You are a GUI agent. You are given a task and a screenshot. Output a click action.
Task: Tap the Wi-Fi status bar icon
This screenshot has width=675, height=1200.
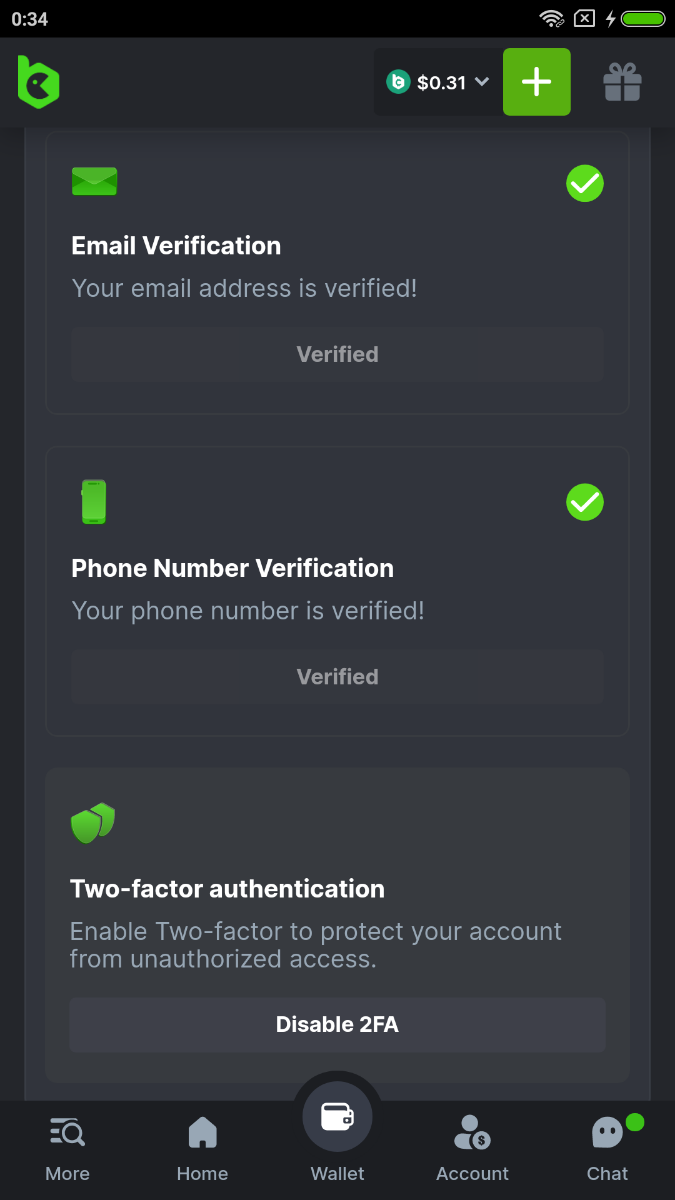tap(551, 18)
